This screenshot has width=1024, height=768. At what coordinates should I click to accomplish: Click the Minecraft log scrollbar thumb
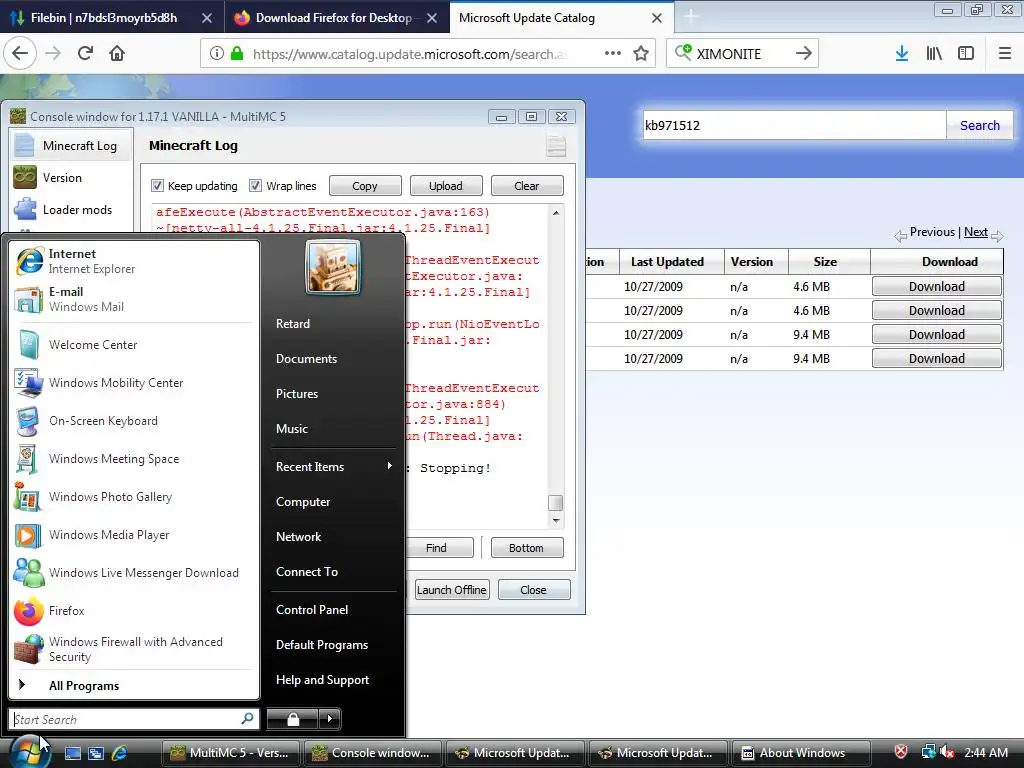tap(556, 503)
